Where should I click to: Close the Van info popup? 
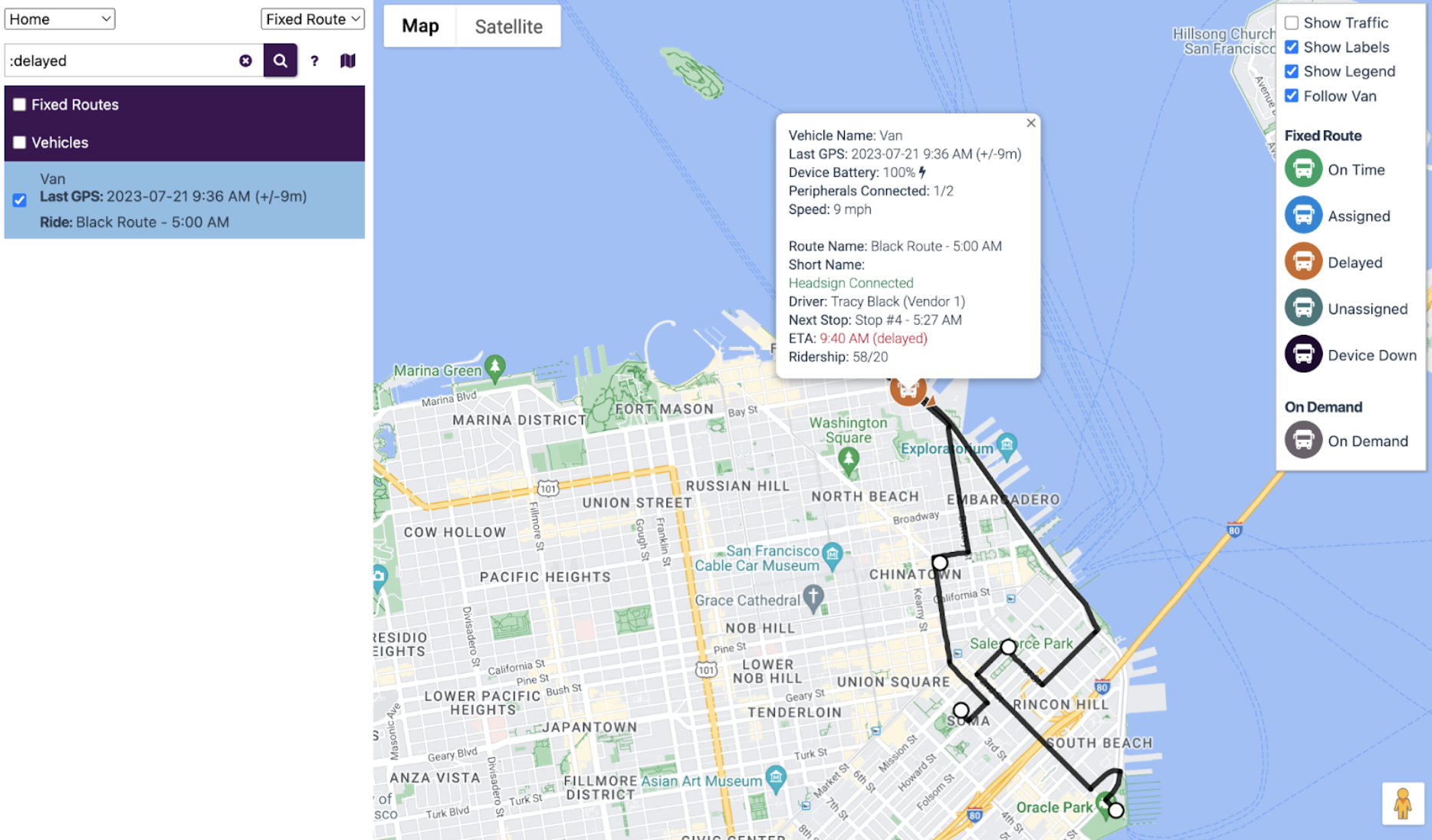pos(1030,123)
